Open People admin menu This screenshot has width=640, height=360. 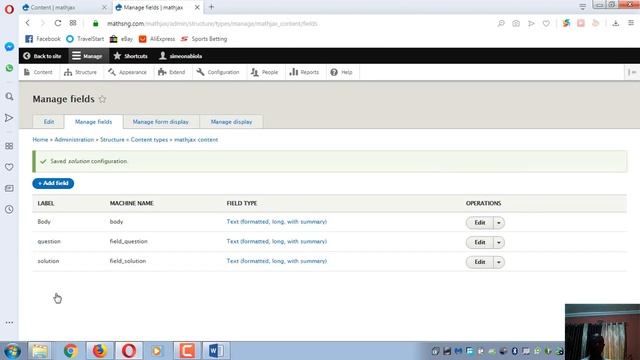coord(264,72)
